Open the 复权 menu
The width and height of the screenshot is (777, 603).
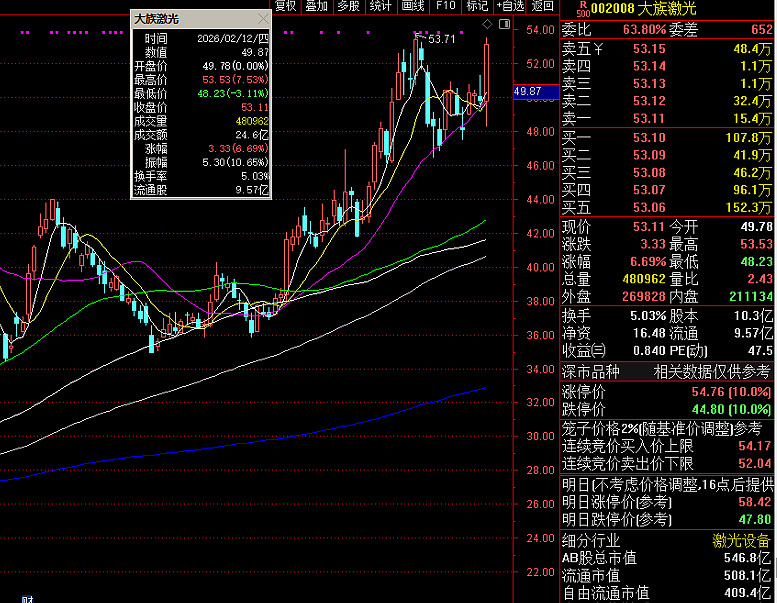point(286,6)
